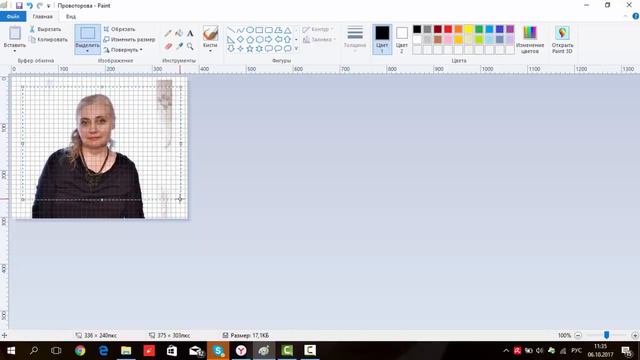Click the zoom slider handle
The image size is (640, 360).
pos(607,335)
